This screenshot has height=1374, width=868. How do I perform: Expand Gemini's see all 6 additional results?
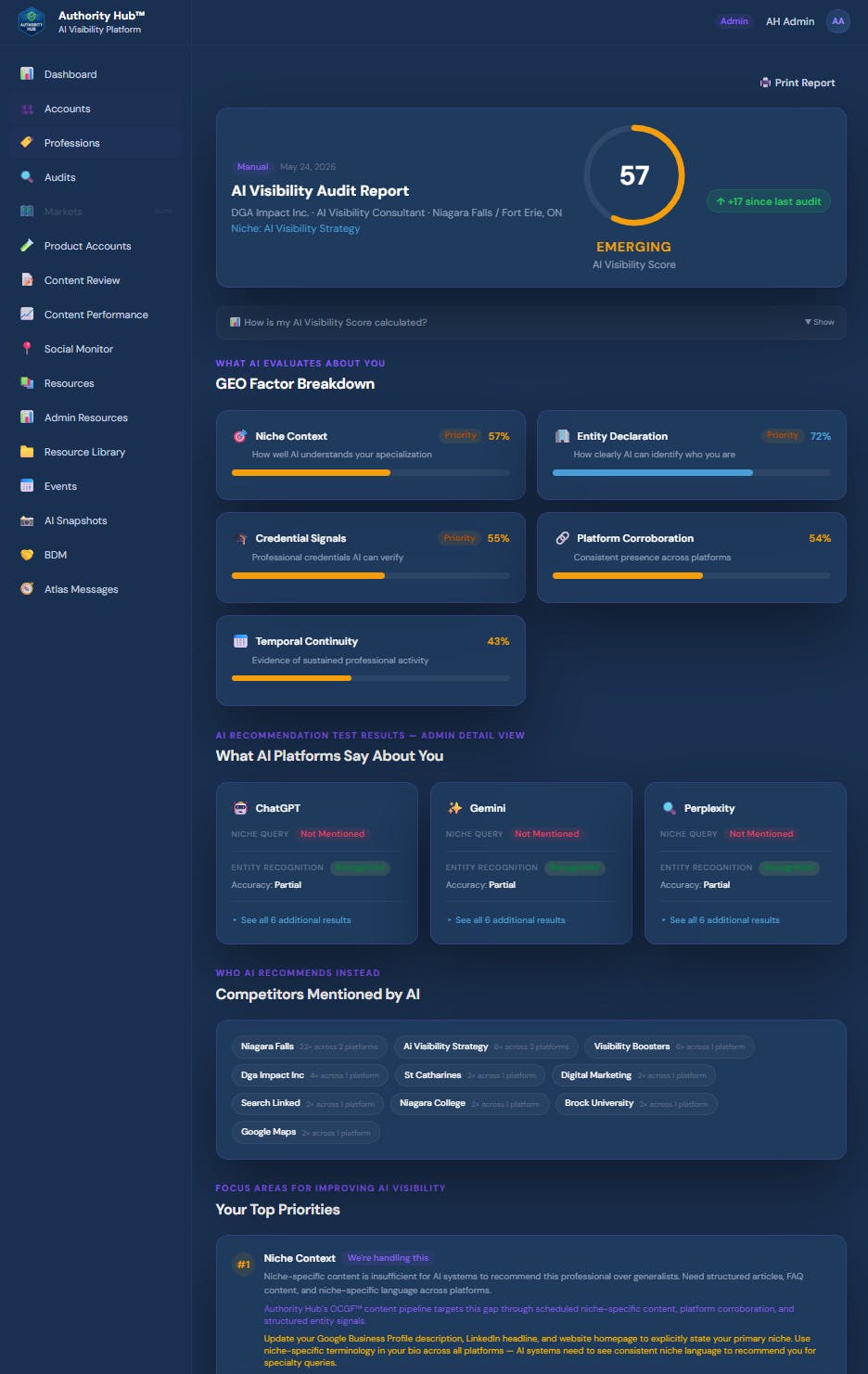point(505,920)
